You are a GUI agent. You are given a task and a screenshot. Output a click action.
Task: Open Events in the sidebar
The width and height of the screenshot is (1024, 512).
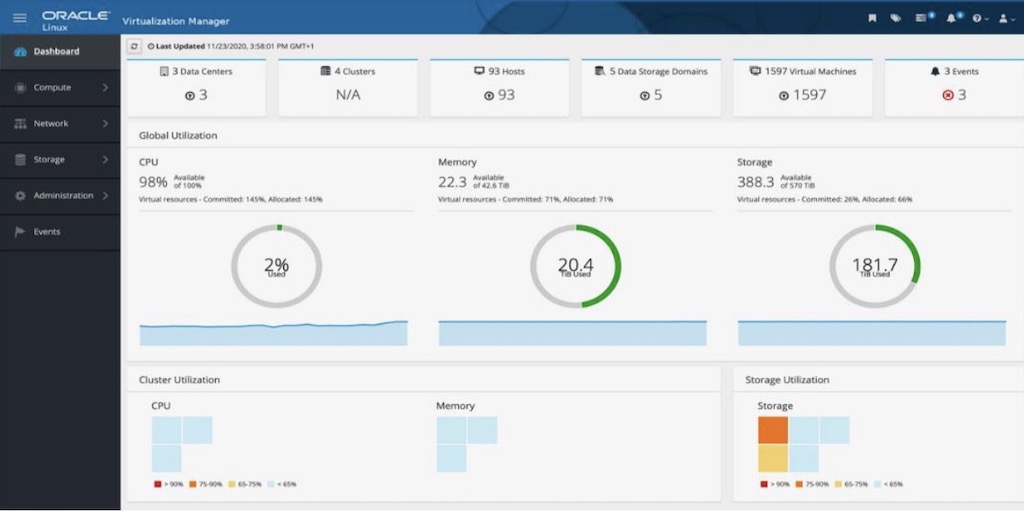click(x=47, y=231)
